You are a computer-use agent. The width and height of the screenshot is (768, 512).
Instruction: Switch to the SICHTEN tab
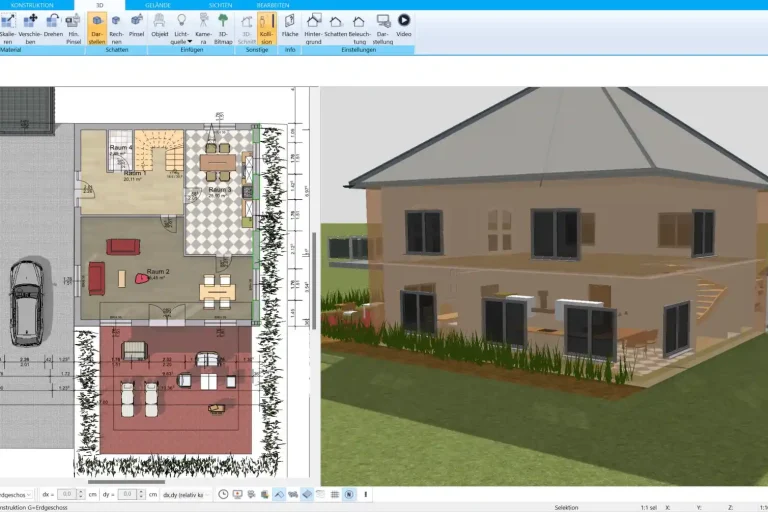click(220, 5)
